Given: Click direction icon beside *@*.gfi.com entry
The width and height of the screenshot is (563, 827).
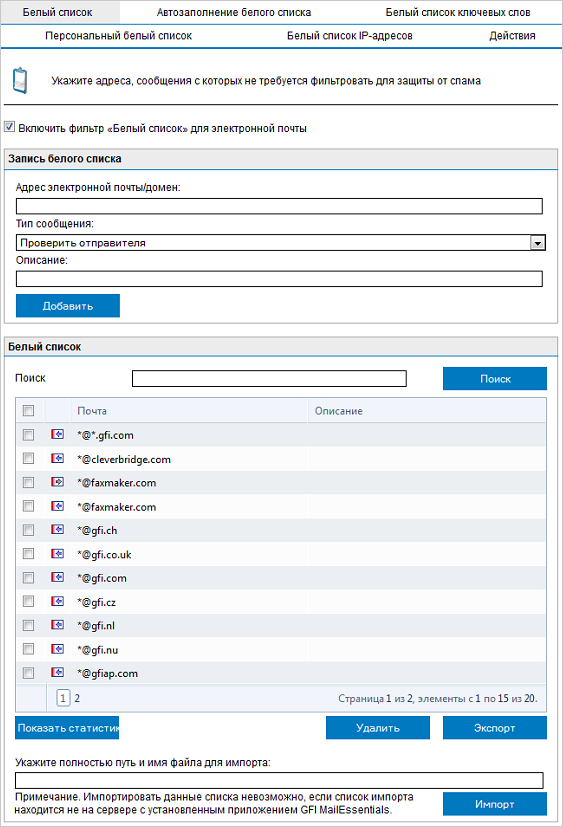Looking at the screenshot, I should [x=58, y=434].
